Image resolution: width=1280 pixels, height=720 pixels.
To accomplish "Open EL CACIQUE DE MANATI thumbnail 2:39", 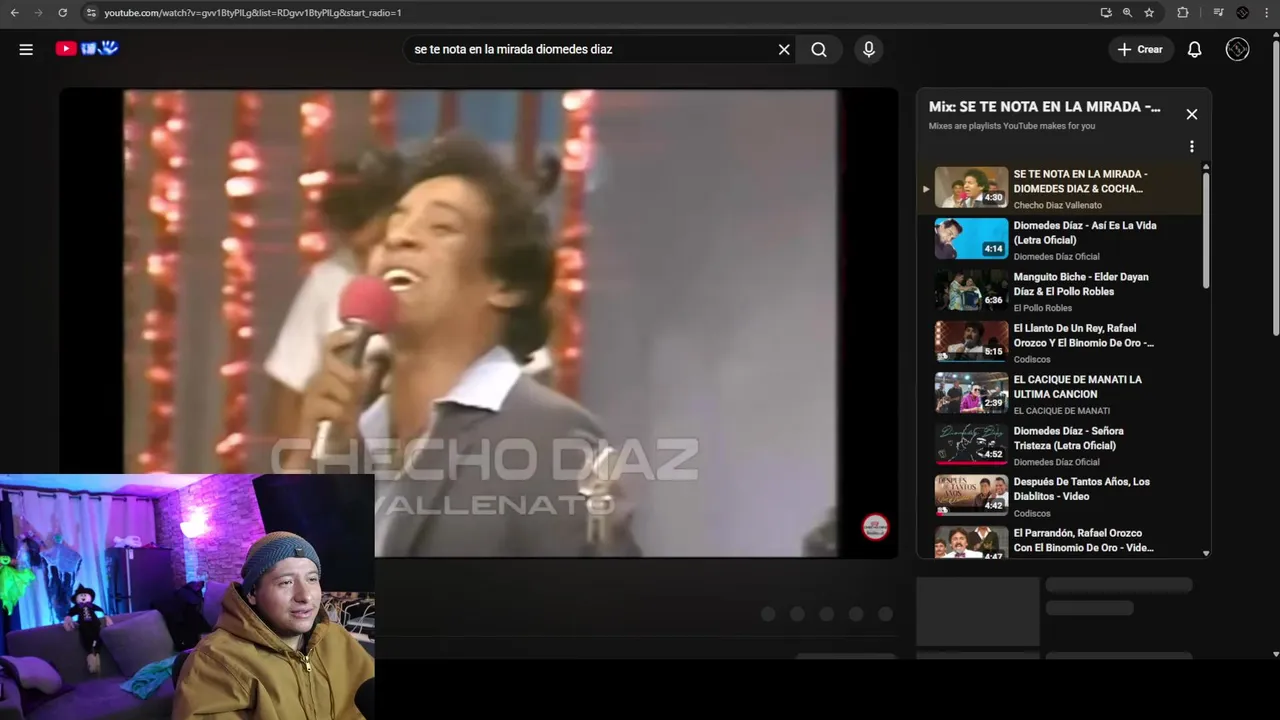I will tap(971, 393).
